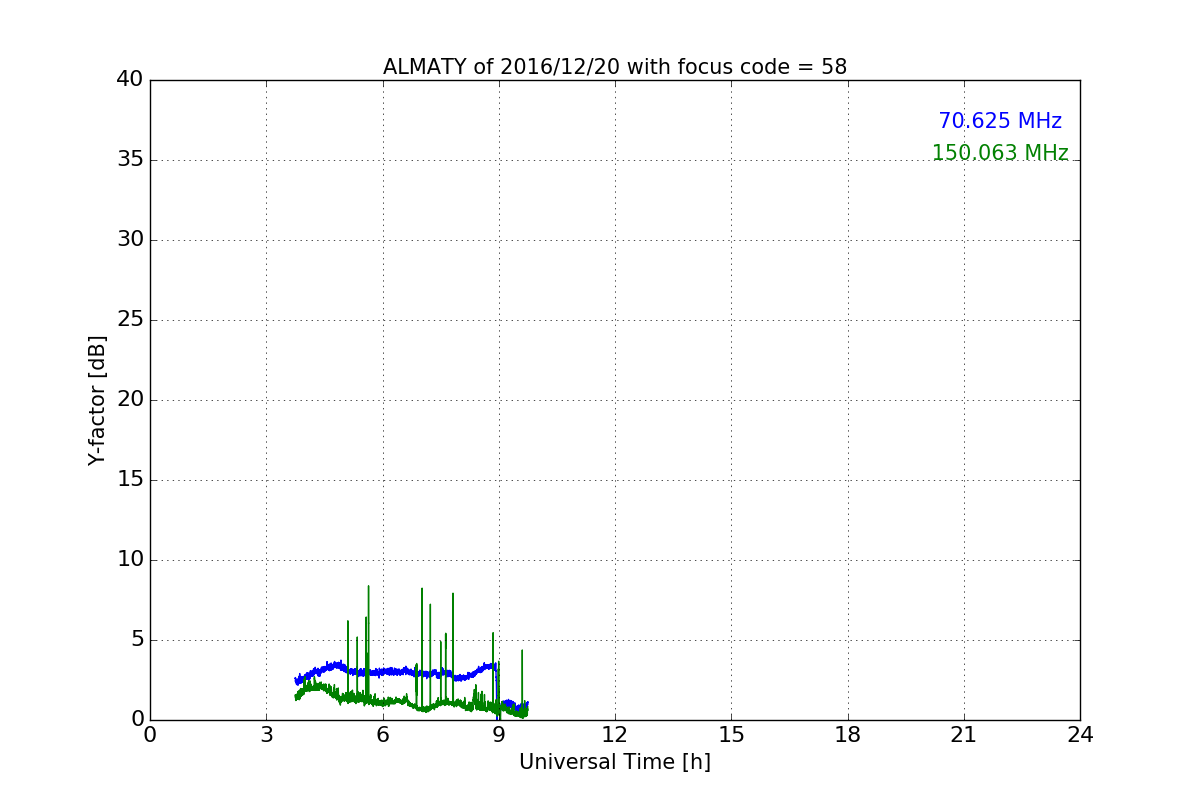Click the y-axis tick label '35'

130,160
